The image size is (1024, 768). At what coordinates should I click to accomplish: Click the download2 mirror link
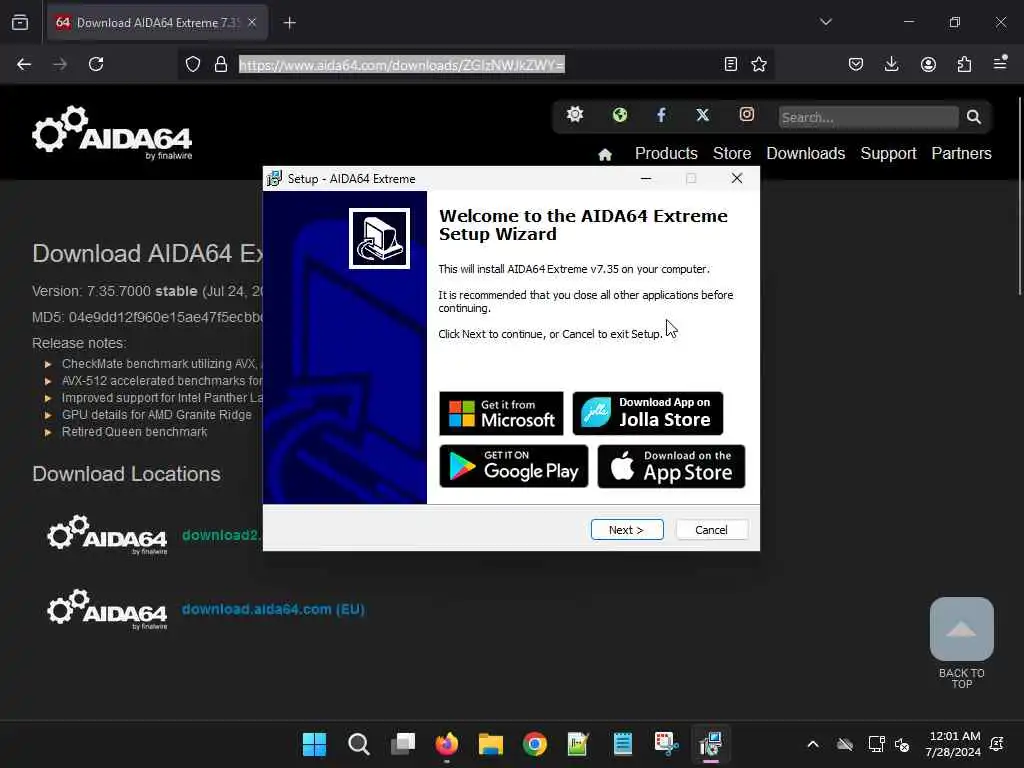(x=222, y=535)
